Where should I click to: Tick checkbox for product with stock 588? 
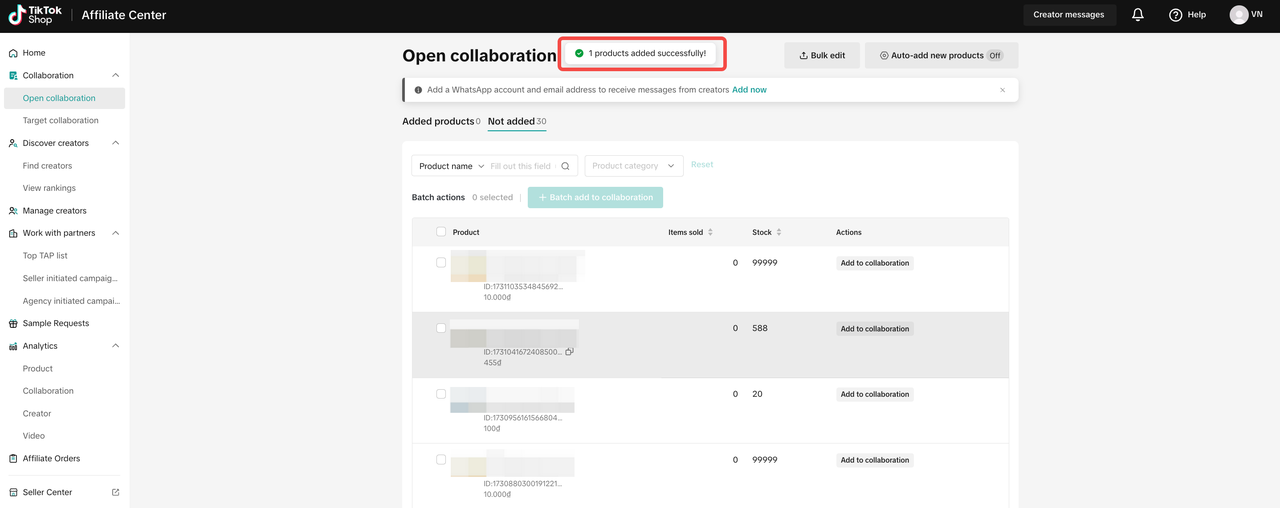[441, 328]
